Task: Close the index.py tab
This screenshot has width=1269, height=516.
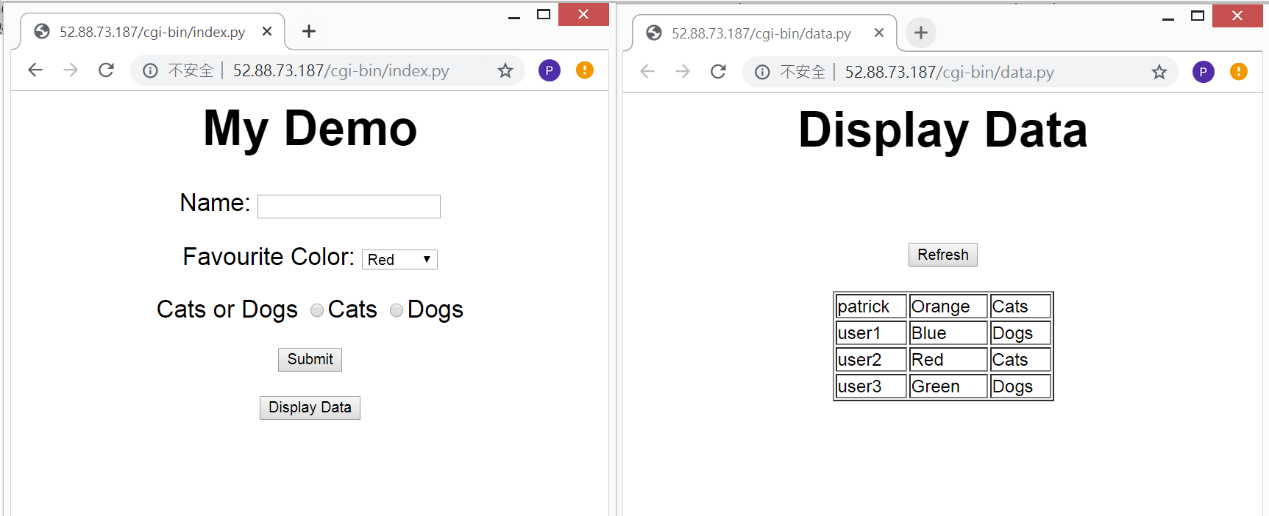Action: pos(267,32)
